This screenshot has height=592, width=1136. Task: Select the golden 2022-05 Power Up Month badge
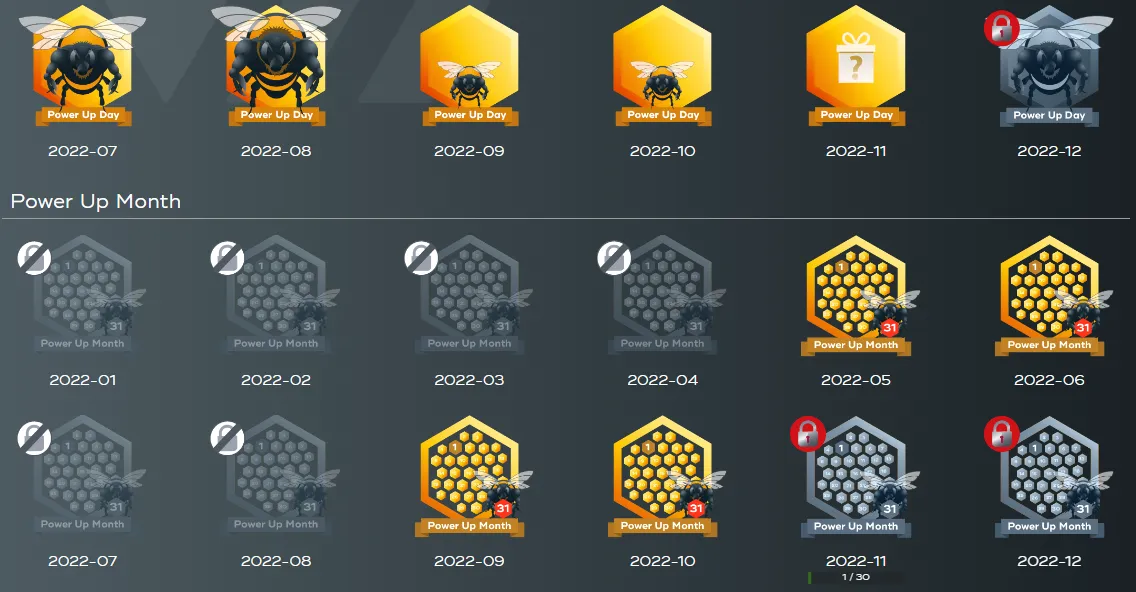click(856, 296)
